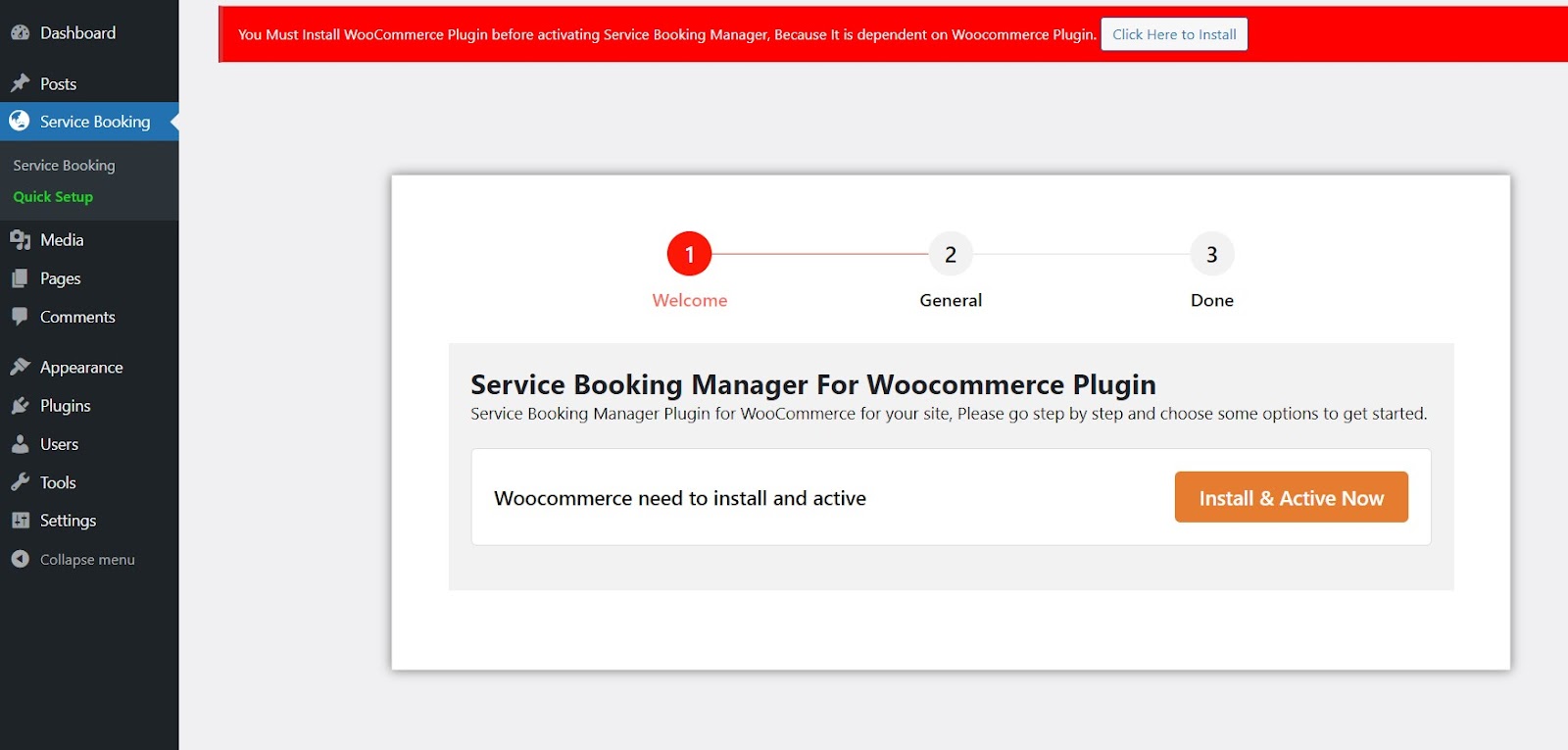Click the Collapse menu text

(87, 560)
